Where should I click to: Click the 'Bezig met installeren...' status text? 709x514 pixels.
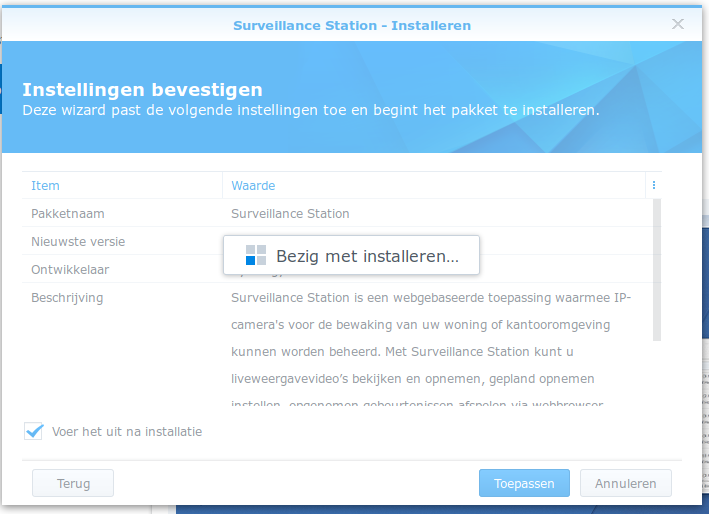368,256
